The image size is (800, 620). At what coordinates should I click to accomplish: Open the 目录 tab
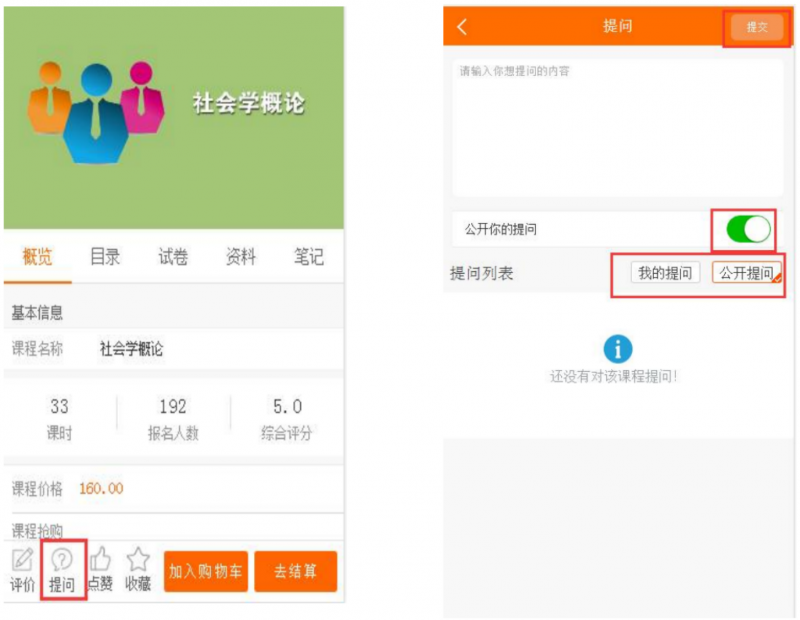[x=105, y=257]
